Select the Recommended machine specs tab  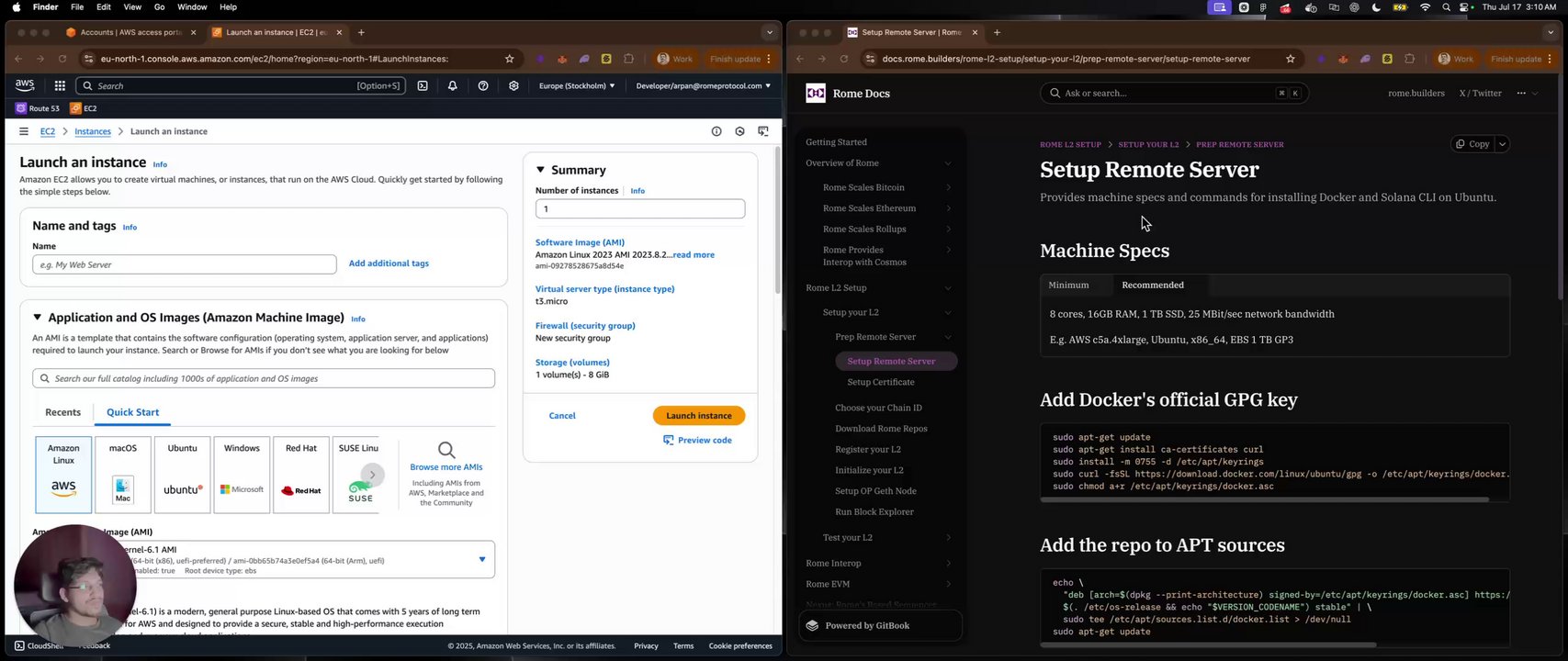coord(1153,285)
